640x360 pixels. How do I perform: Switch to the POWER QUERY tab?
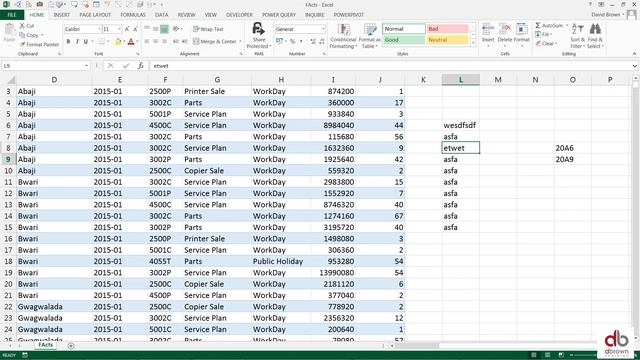(x=279, y=15)
